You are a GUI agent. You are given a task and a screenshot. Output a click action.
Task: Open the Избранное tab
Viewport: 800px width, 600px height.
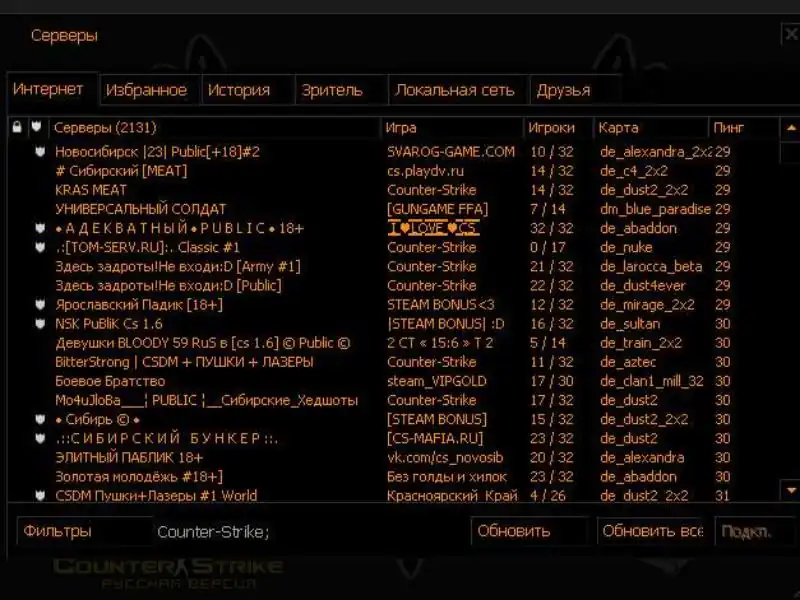pyautogui.click(x=150, y=90)
